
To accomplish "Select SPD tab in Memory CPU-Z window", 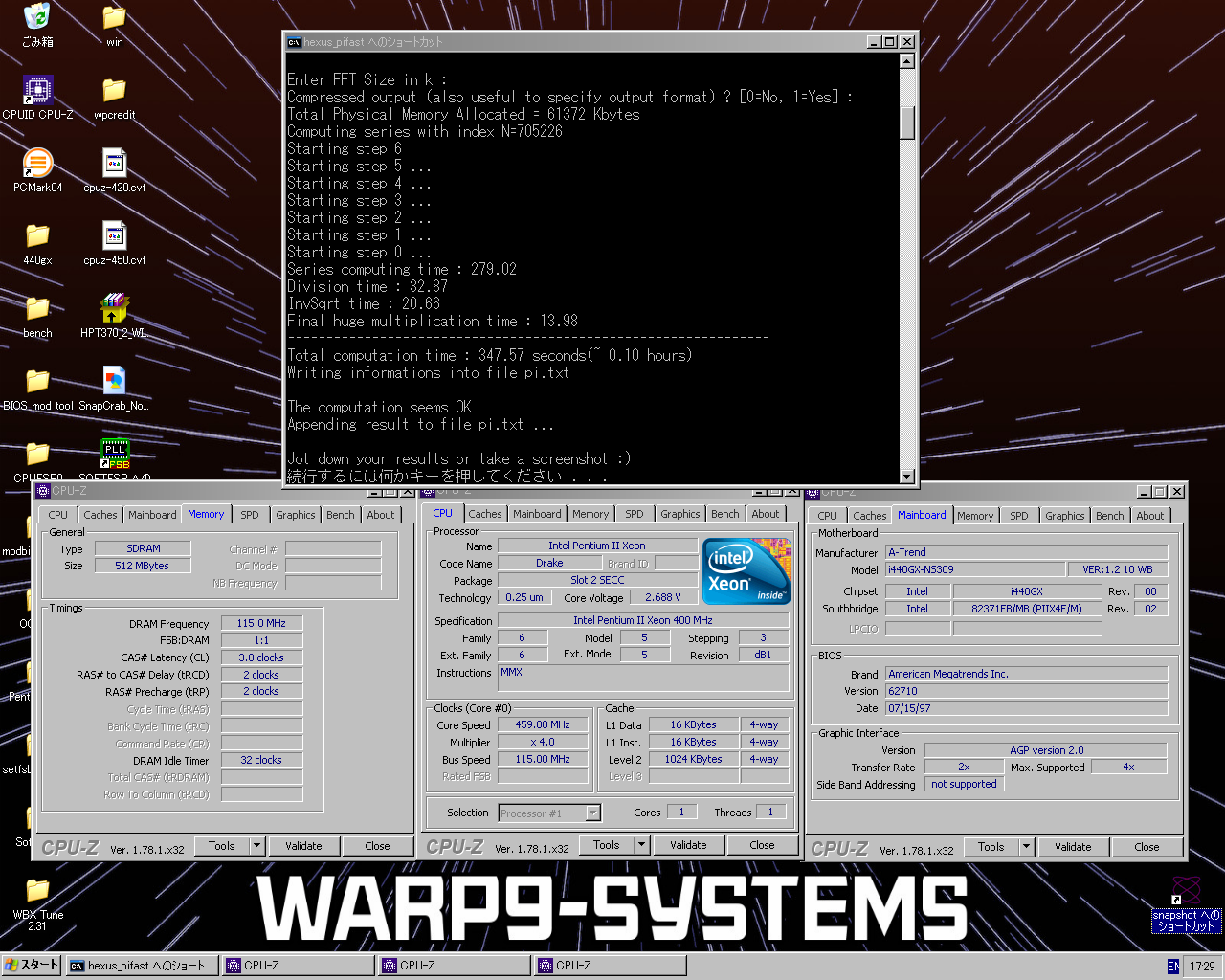I will pyautogui.click(x=250, y=515).
